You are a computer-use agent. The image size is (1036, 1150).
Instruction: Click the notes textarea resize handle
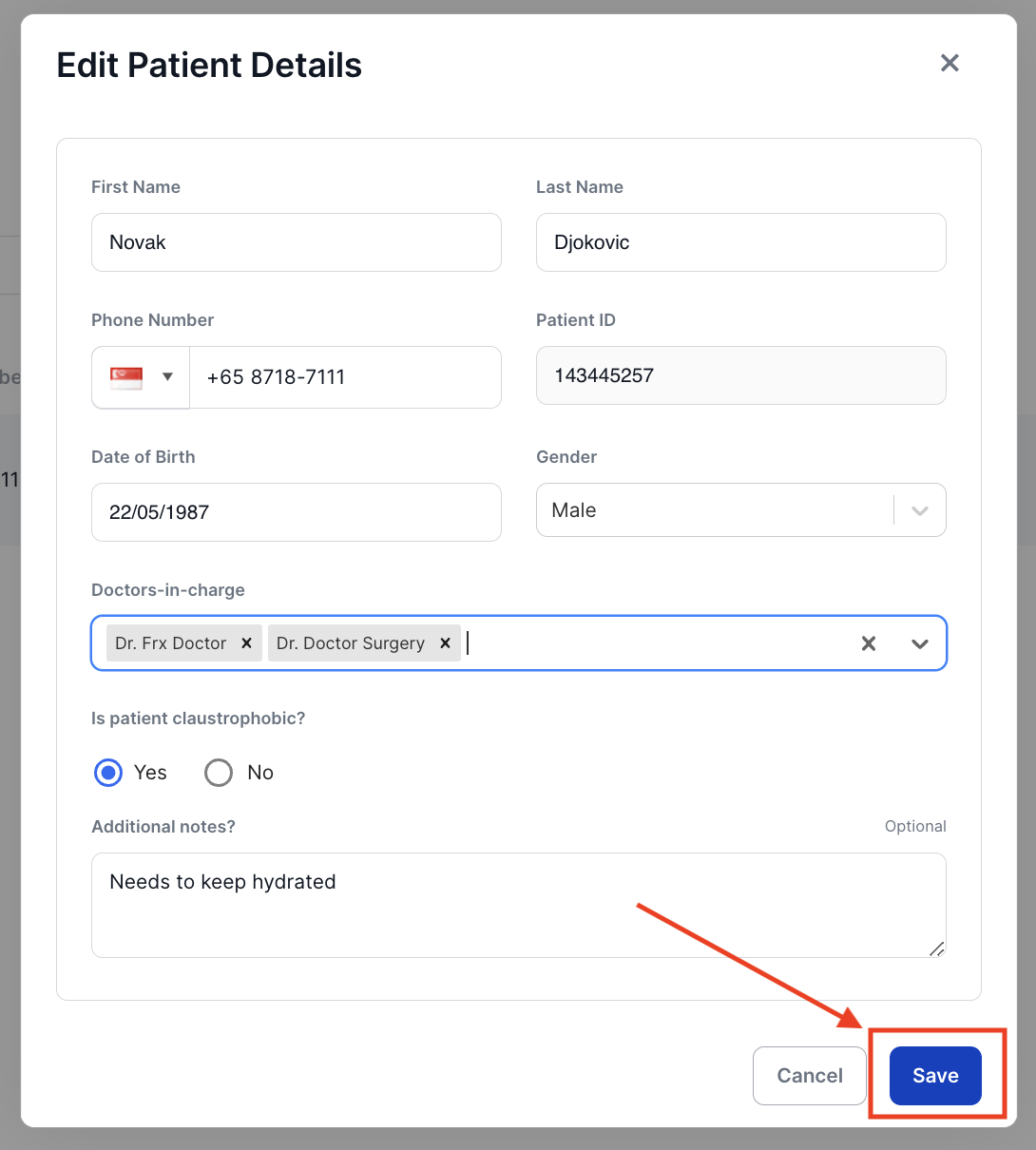[938, 949]
